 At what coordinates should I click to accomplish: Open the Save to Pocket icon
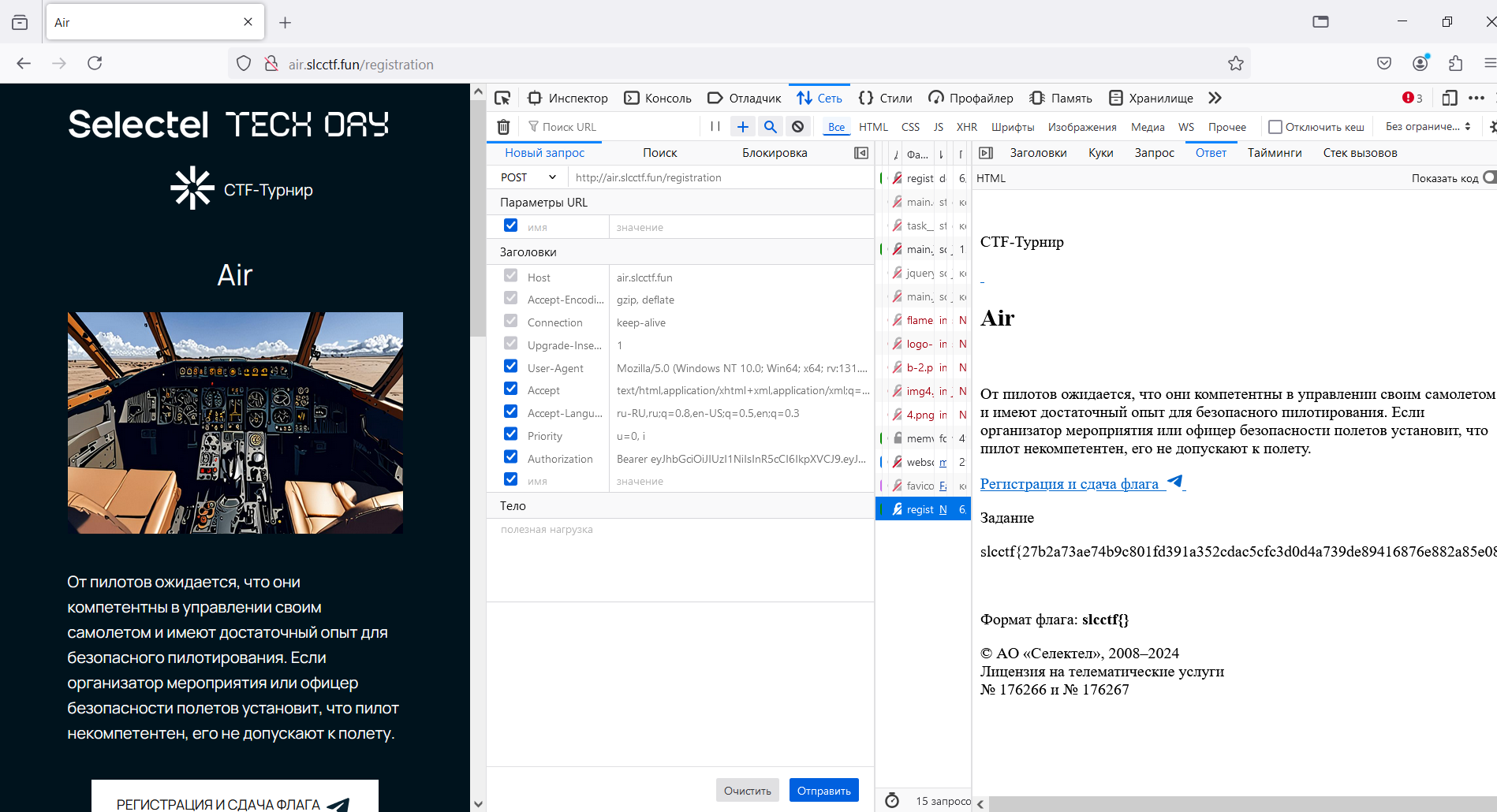[1384, 63]
